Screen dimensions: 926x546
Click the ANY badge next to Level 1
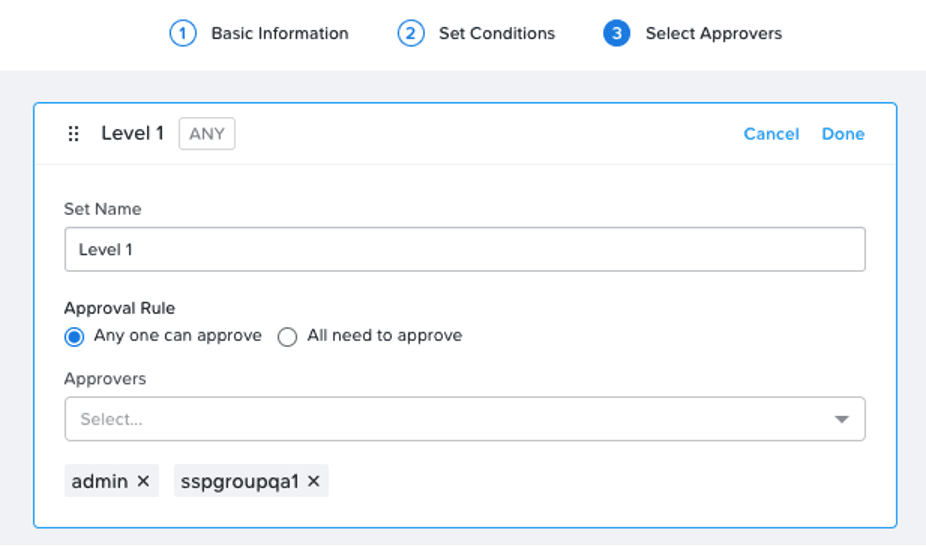click(x=207, y=134)
